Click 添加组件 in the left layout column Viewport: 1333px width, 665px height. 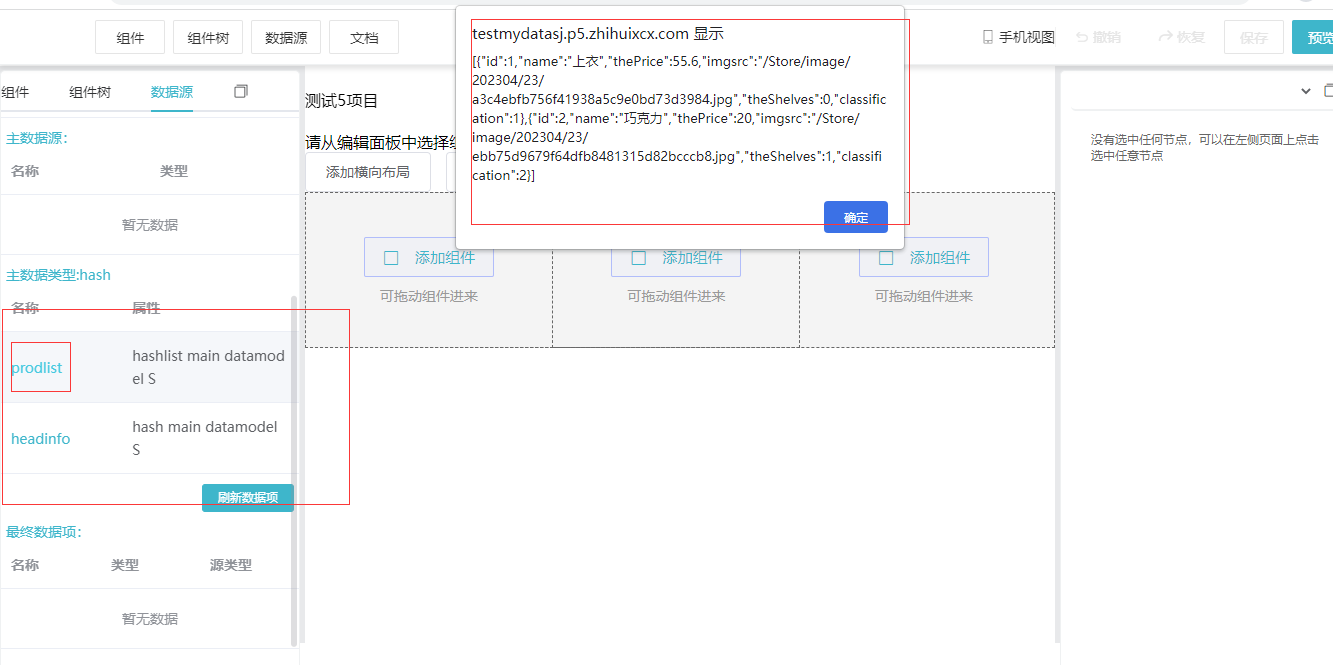click(429, 257)
